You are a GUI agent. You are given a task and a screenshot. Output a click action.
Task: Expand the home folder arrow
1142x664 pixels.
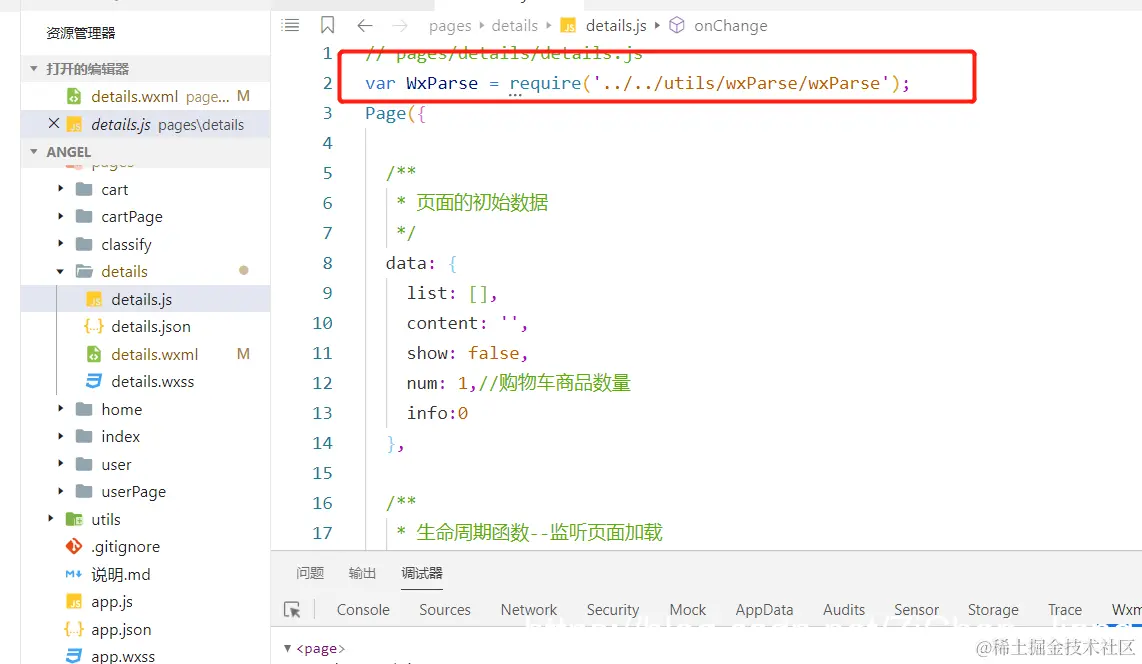(x=60, y=408)
